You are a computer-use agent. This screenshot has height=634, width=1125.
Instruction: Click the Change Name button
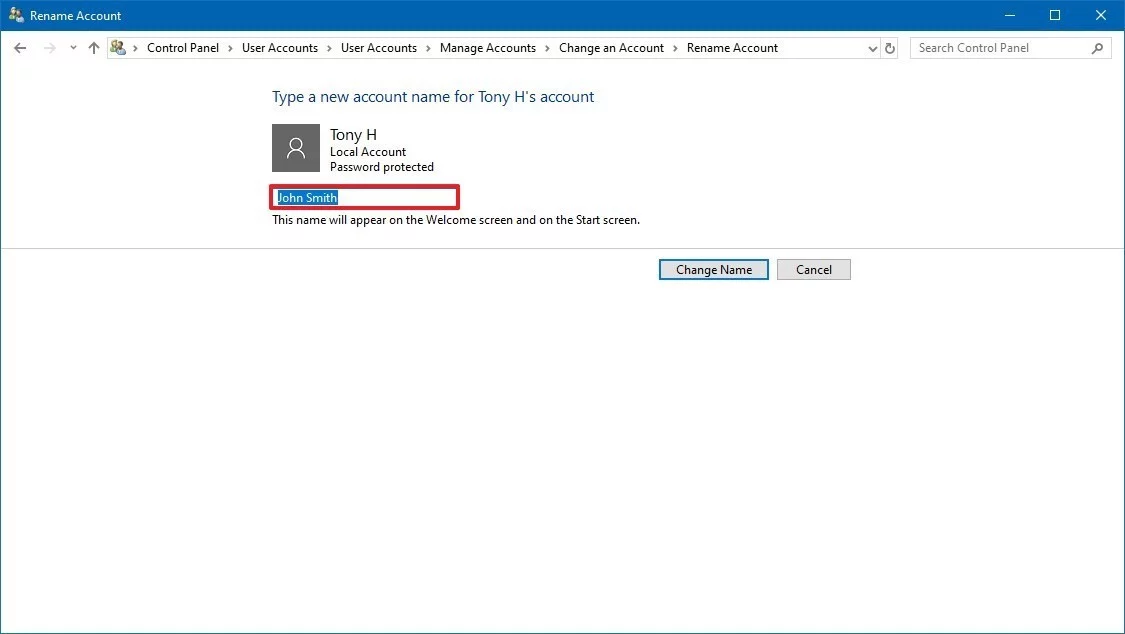tap(714, 270)
